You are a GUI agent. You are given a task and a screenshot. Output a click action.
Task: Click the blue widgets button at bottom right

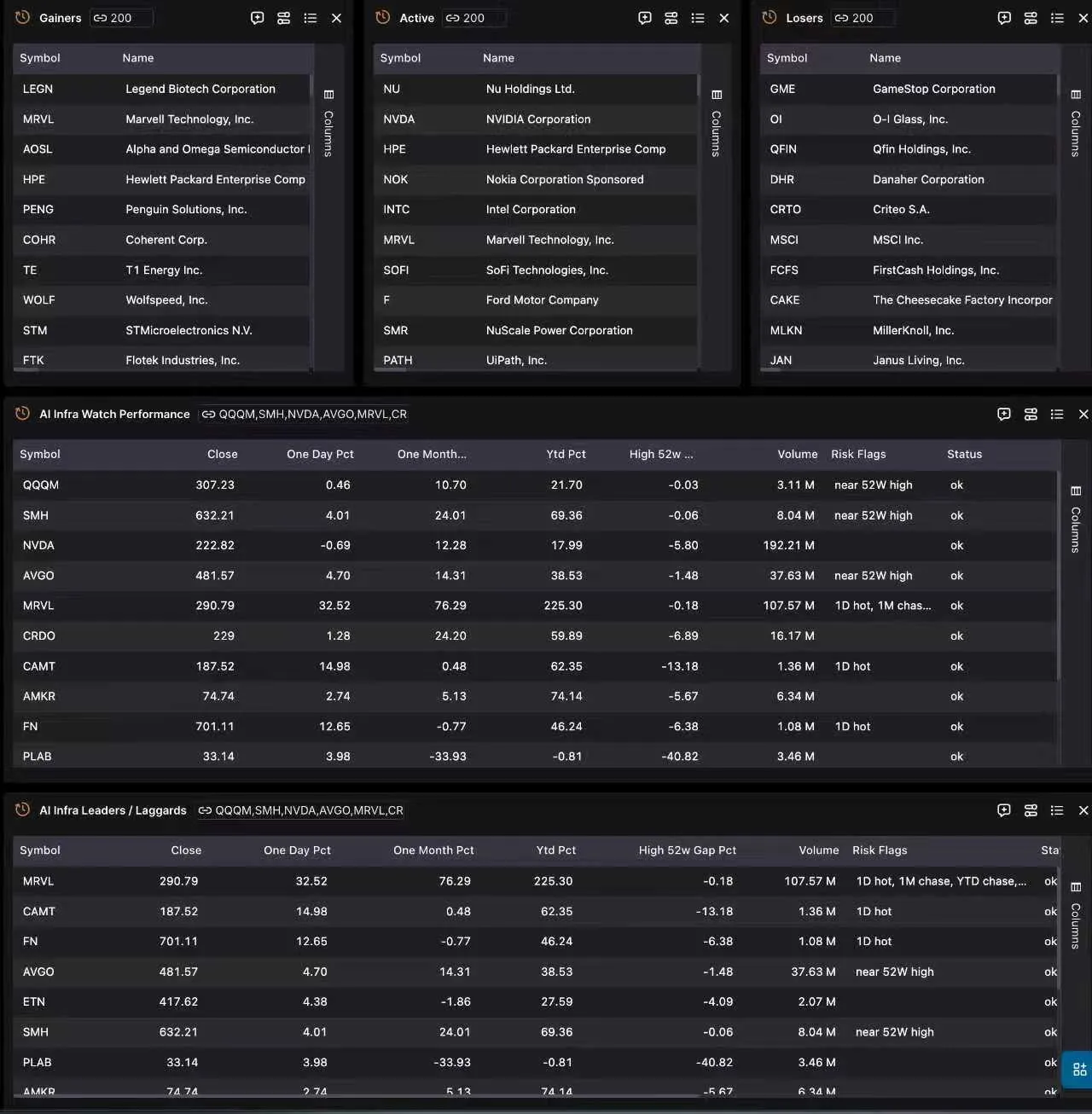[1079, 1069]
